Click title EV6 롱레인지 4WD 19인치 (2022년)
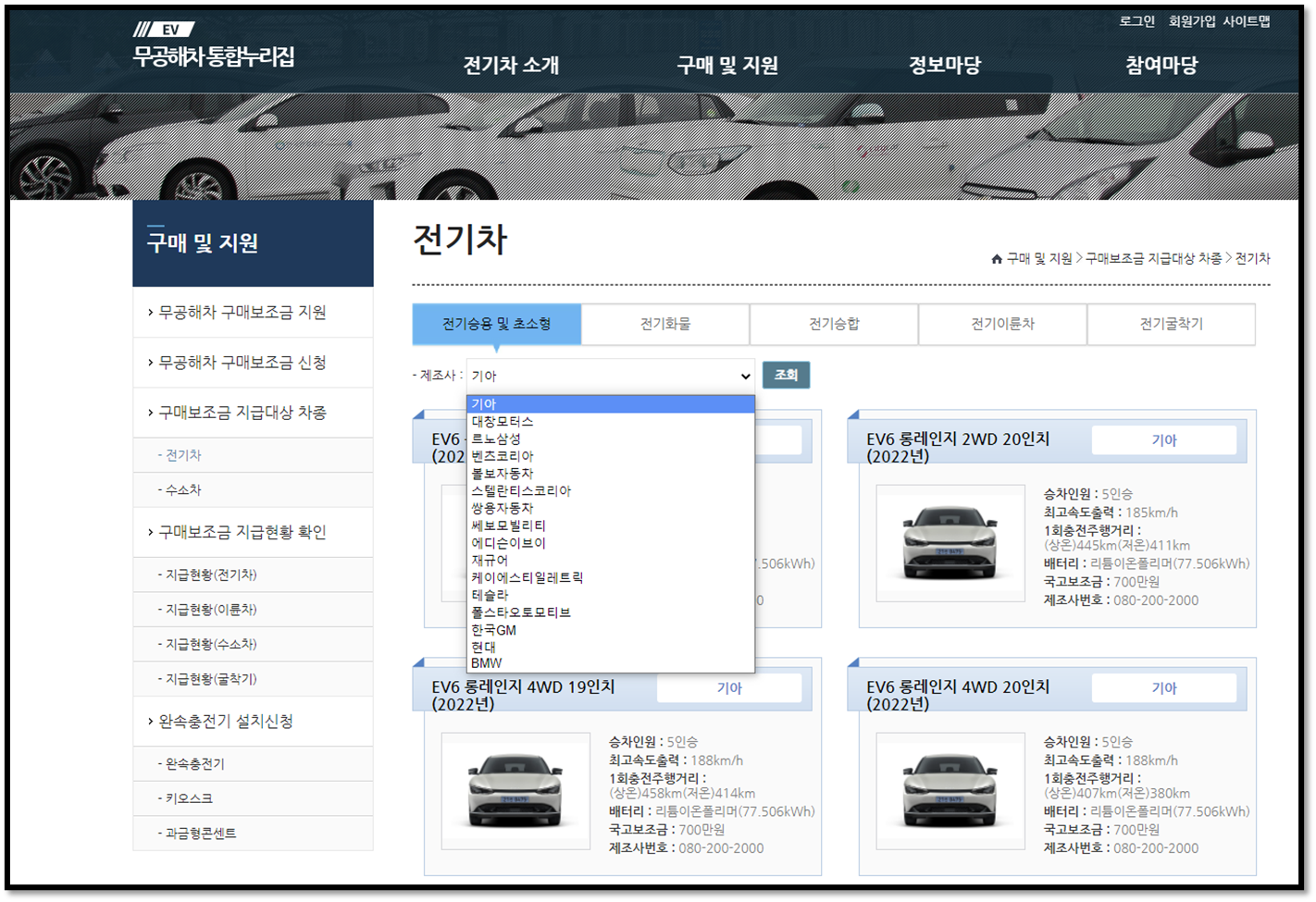1316x902 pixels. coord(523,696)
